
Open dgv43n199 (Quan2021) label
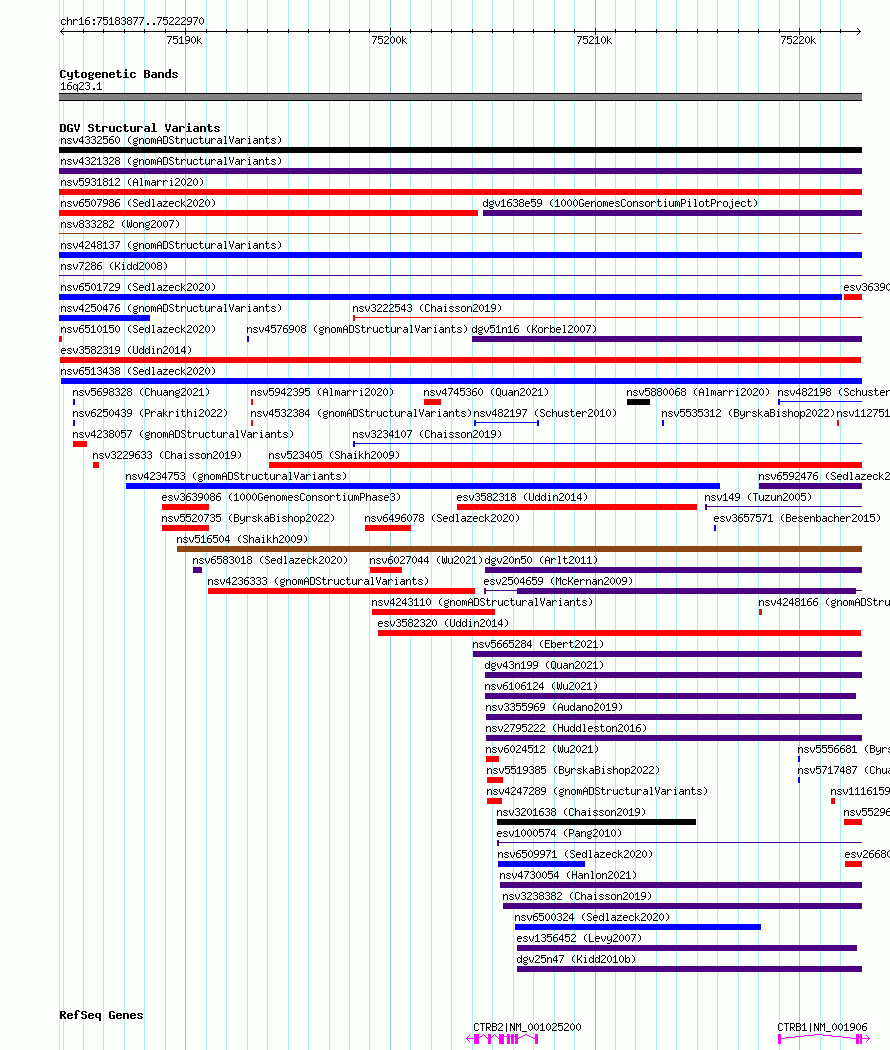[x=544, y=666]
